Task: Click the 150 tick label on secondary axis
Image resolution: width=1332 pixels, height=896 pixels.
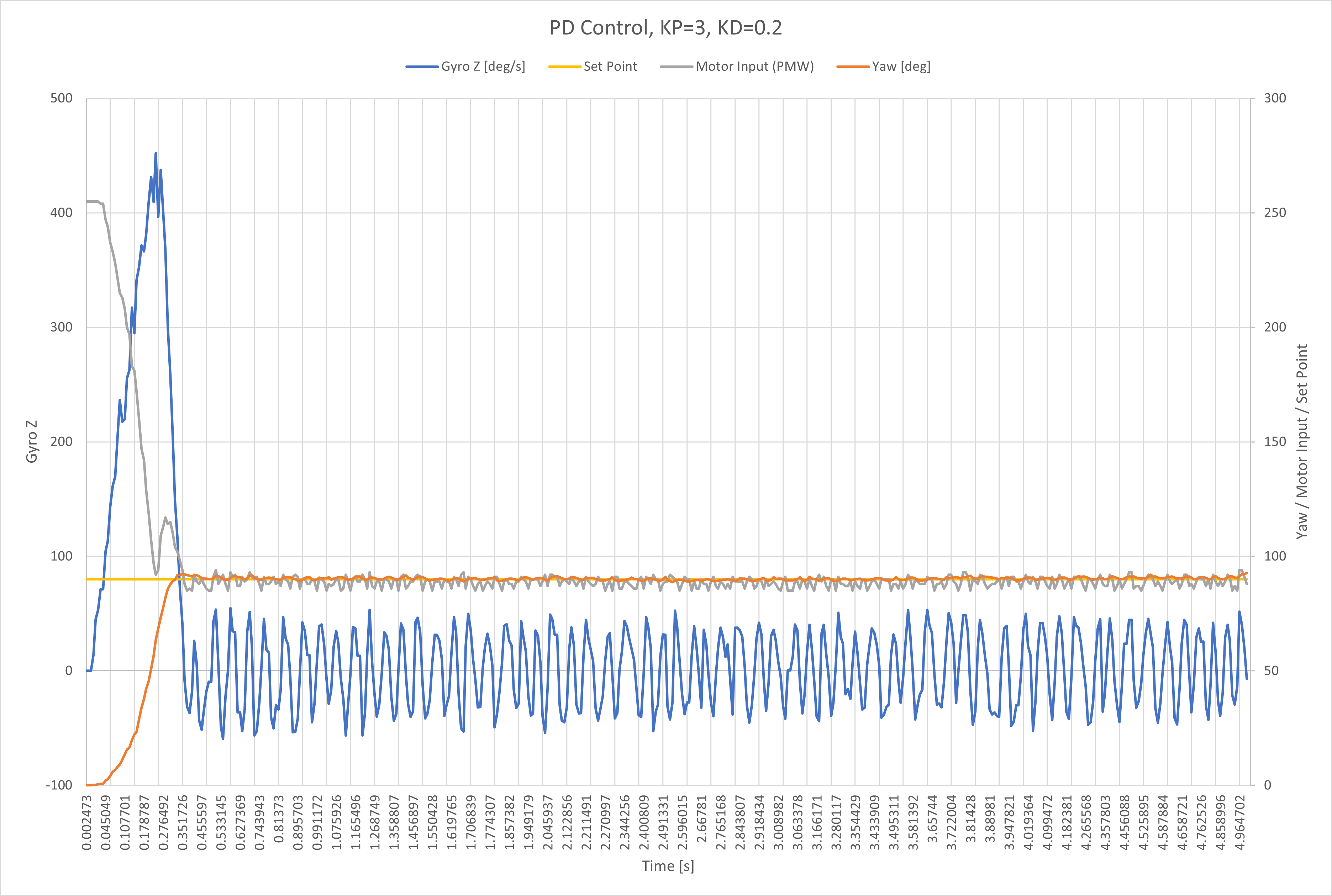Action: (1275, 442)
